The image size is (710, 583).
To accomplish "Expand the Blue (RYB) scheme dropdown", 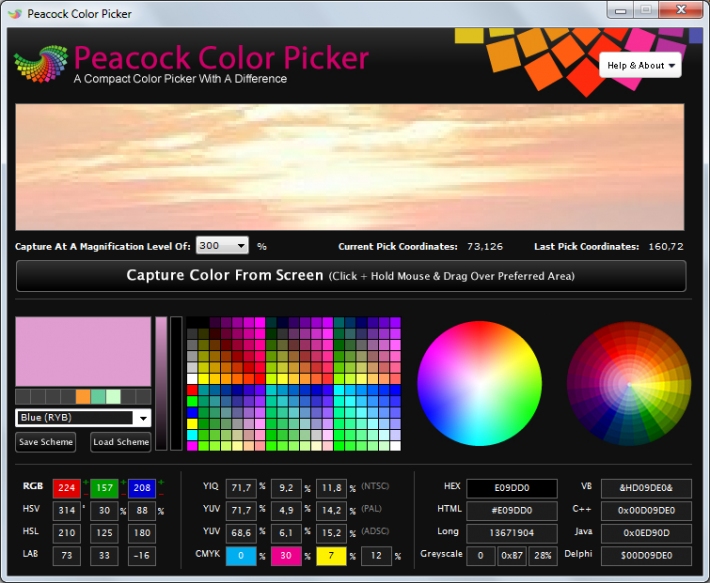I will coord(83,417).
